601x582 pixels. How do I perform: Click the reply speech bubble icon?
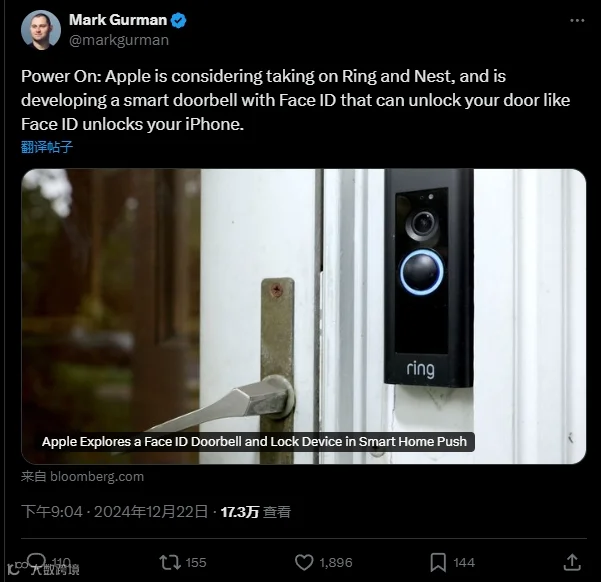pos(36,561)
